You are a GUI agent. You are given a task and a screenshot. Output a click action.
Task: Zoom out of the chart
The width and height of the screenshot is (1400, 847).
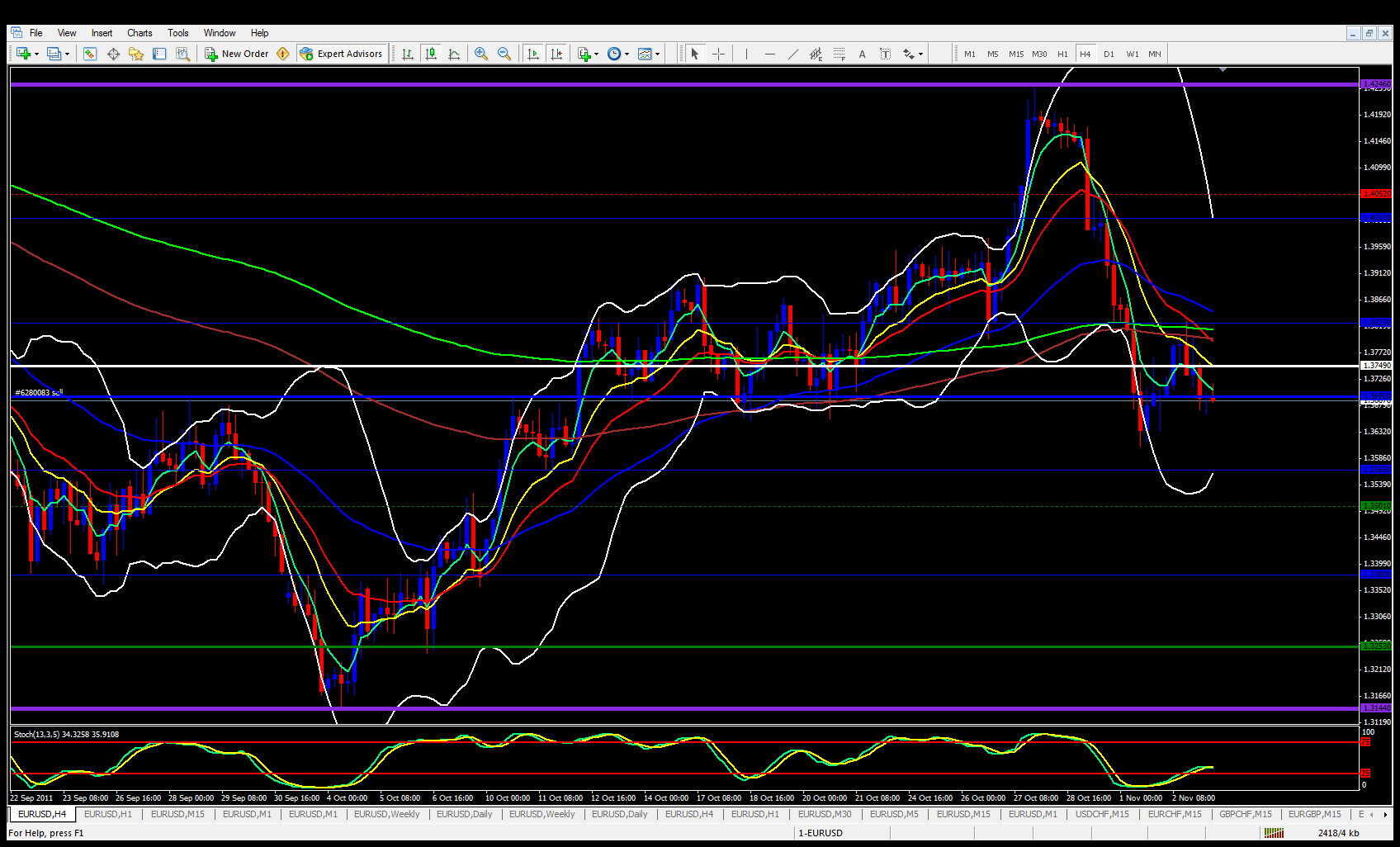click(504, 54)
